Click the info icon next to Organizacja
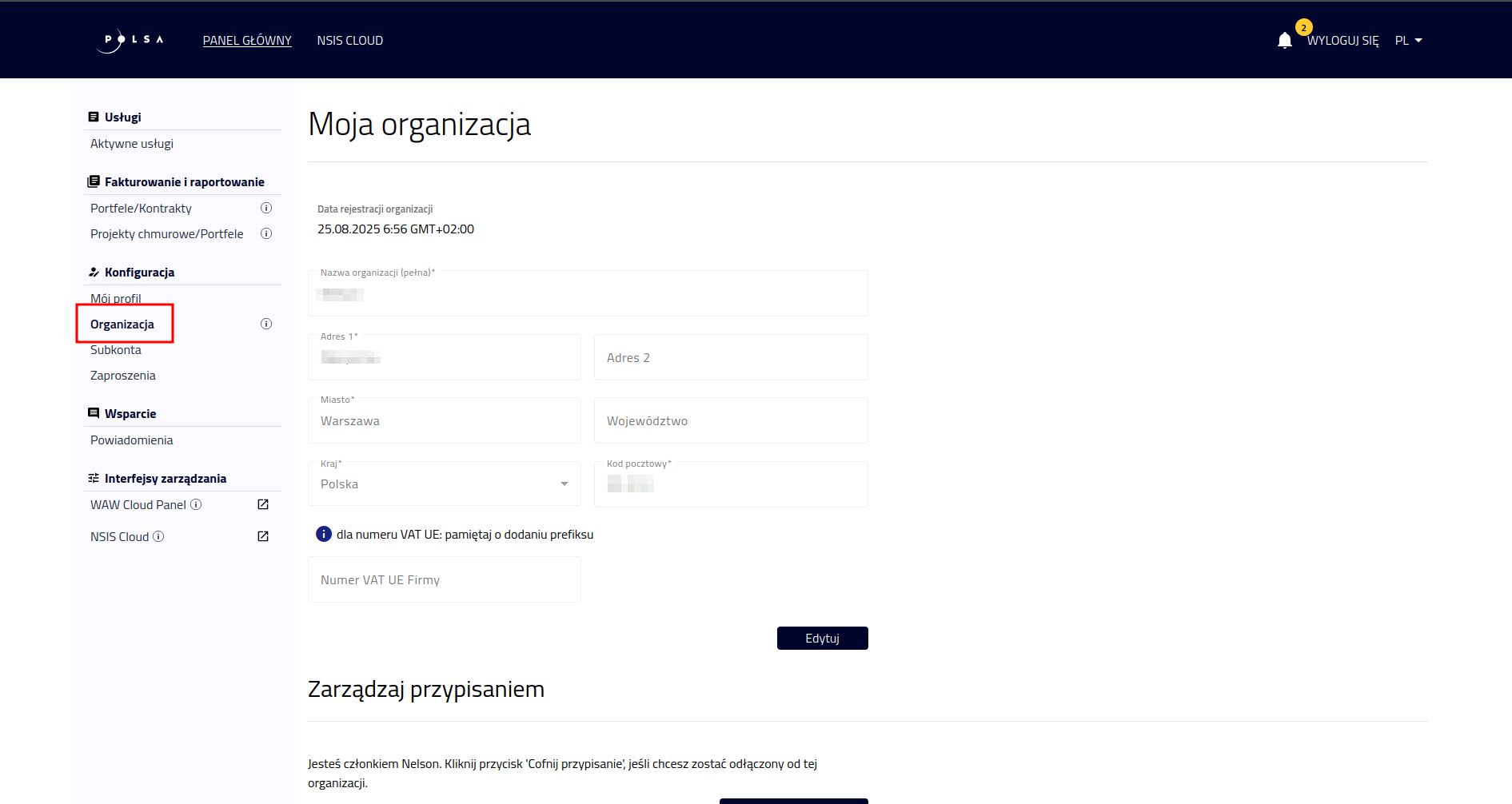This screenshot has height=804, width=1512. tap(266, 323)
